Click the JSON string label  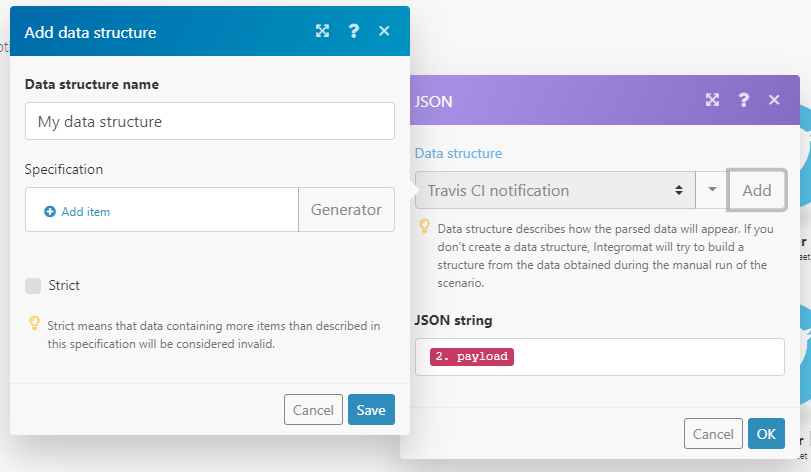[x=454, y=321]
